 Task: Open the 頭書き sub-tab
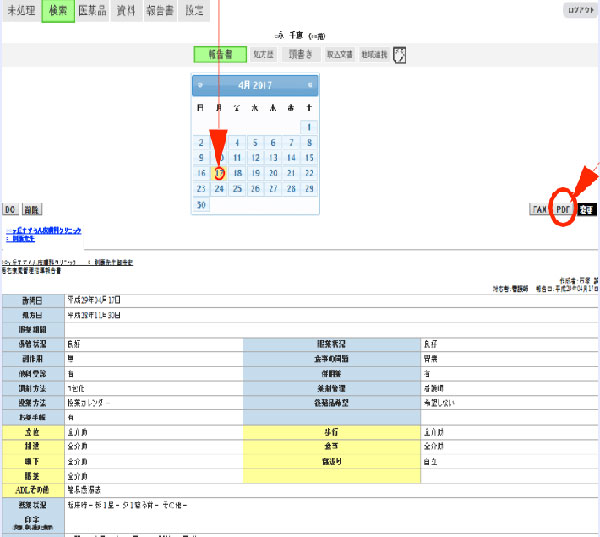point(301,54)
